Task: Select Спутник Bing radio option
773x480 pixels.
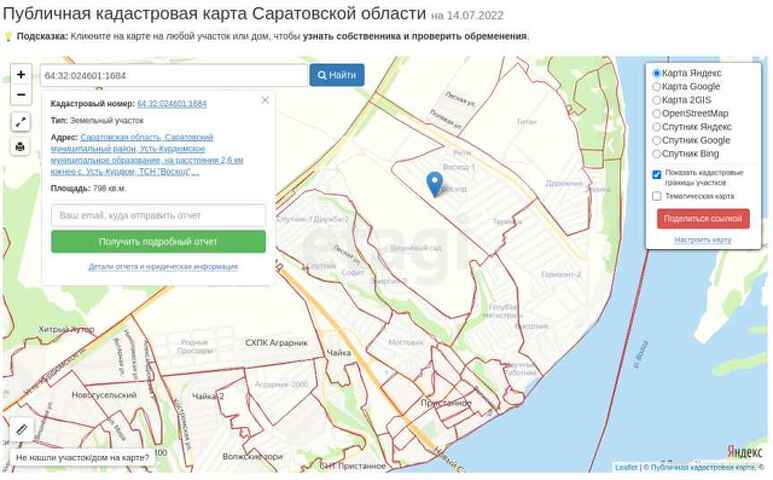Action: click(656, 154)
